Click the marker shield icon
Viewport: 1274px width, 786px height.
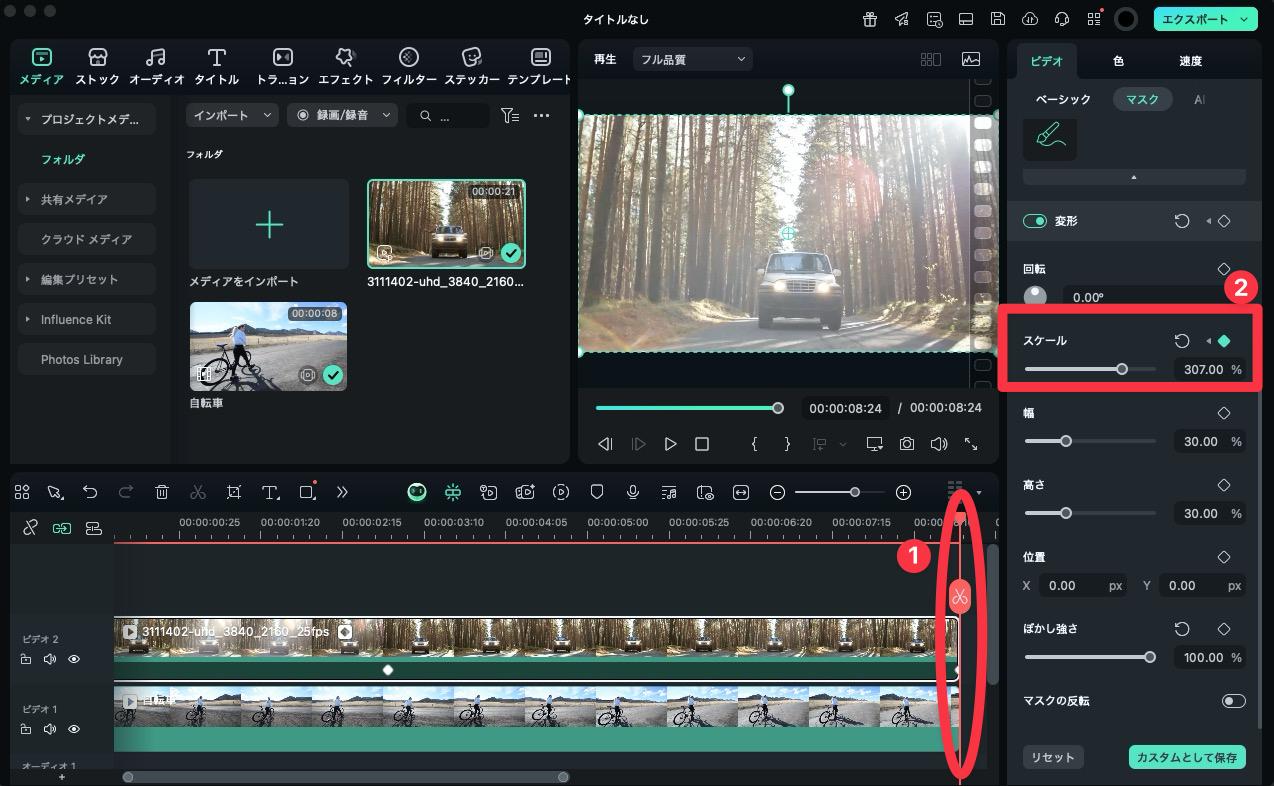point(597,492)
